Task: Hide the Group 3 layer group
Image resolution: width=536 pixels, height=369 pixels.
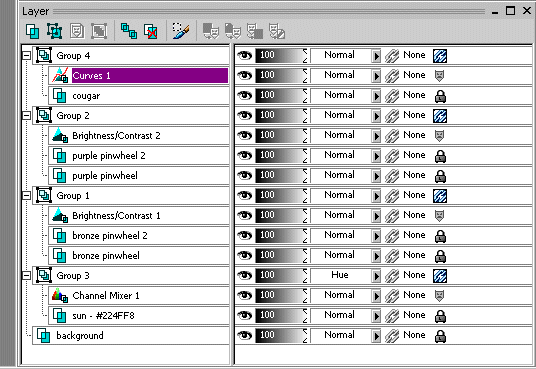Action: click(x=244, y=275)
